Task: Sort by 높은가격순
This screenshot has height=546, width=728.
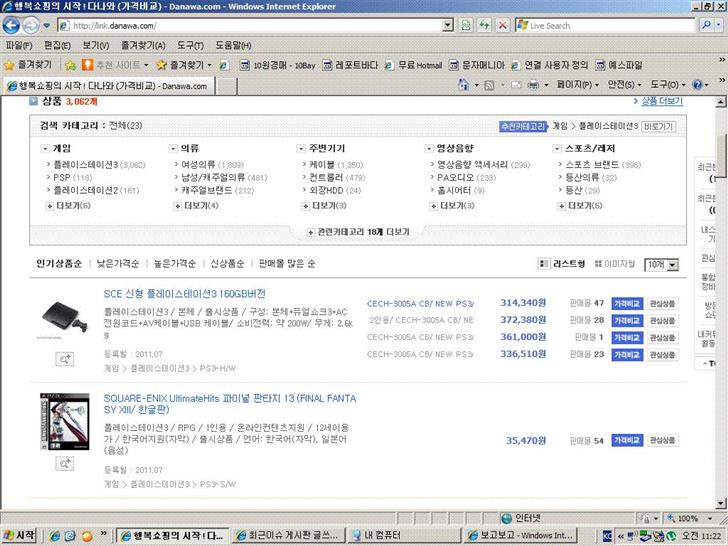Action: click(175, 264)
